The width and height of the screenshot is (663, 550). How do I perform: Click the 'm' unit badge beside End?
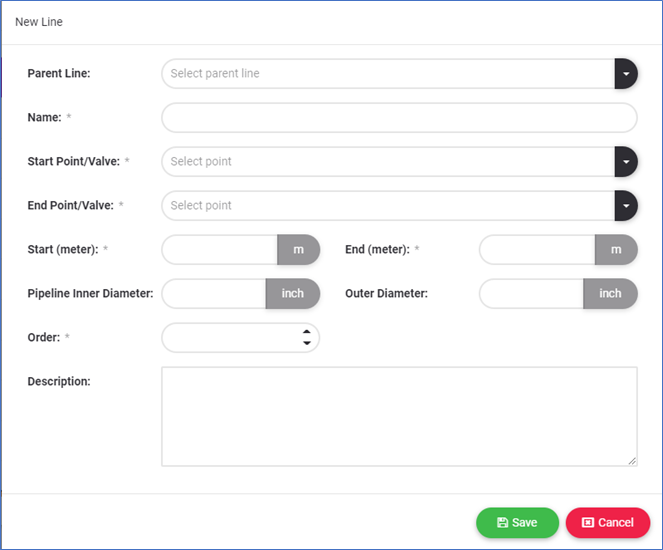coord(616,250)
